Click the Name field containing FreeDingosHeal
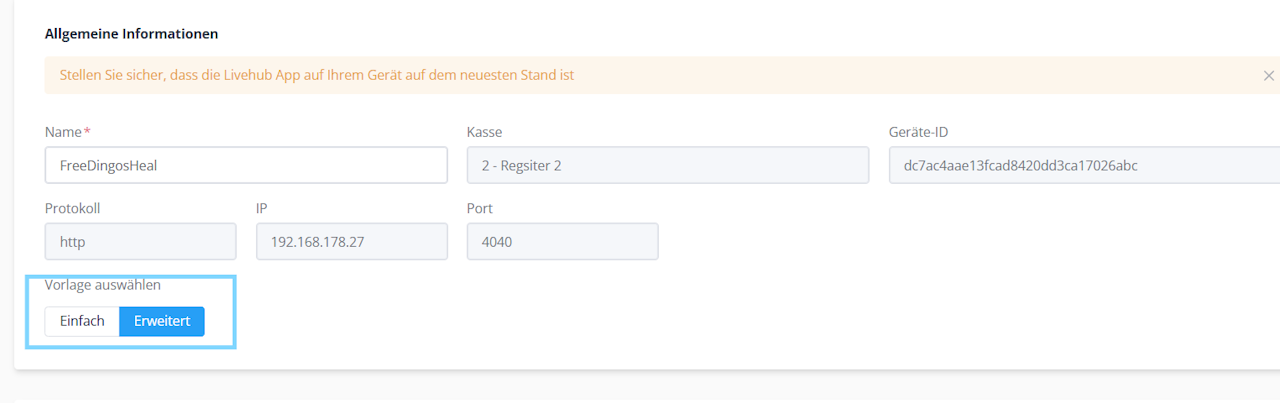The image size is (1280, 403). (x=246, y=166)
